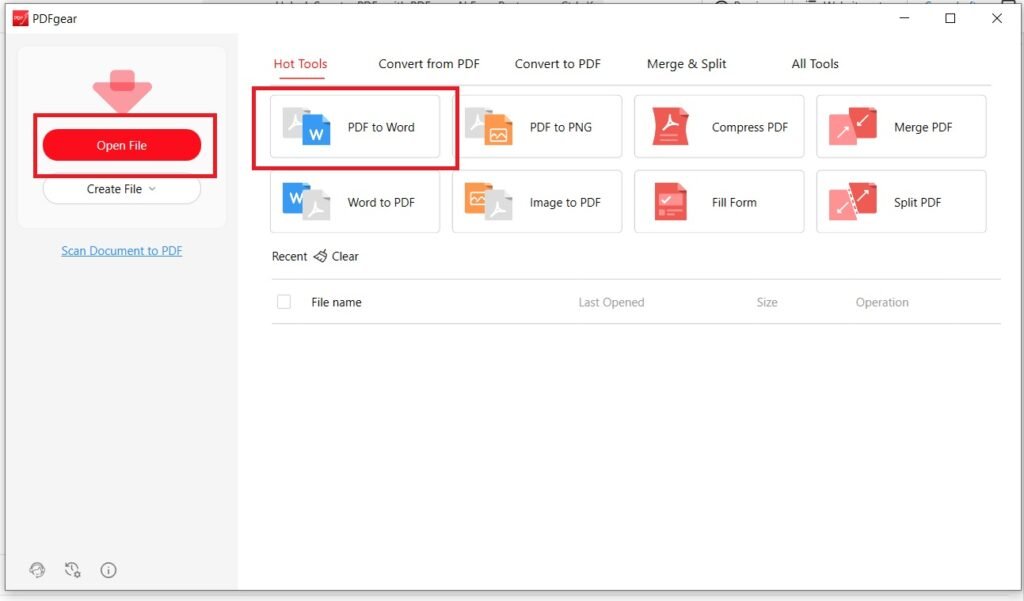The width and height of the screenshot is (1024, 601).
Task: Toggle the select-all checkbox in file list
Action: (x=284, y=301)
